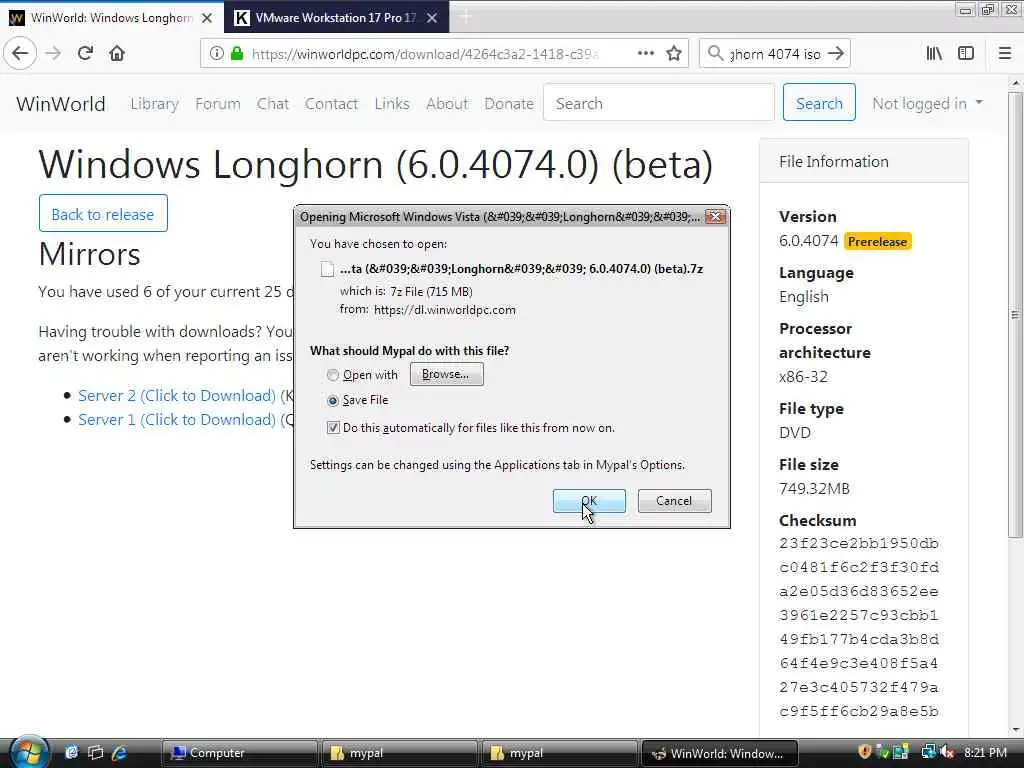This screenshot has width=1024, height=768.
Task: Focus the WinWorld Search input field
Action: 658,103
